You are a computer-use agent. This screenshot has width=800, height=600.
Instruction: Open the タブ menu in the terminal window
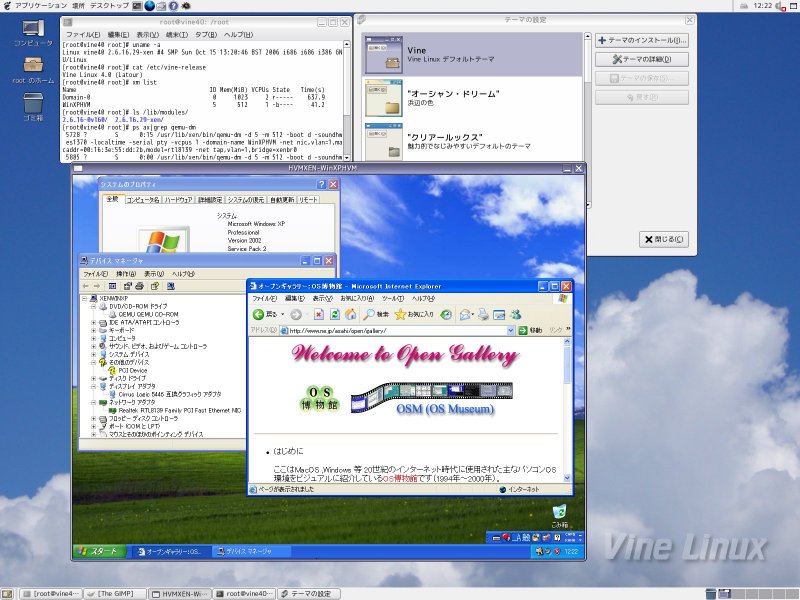tap(206, 35)
